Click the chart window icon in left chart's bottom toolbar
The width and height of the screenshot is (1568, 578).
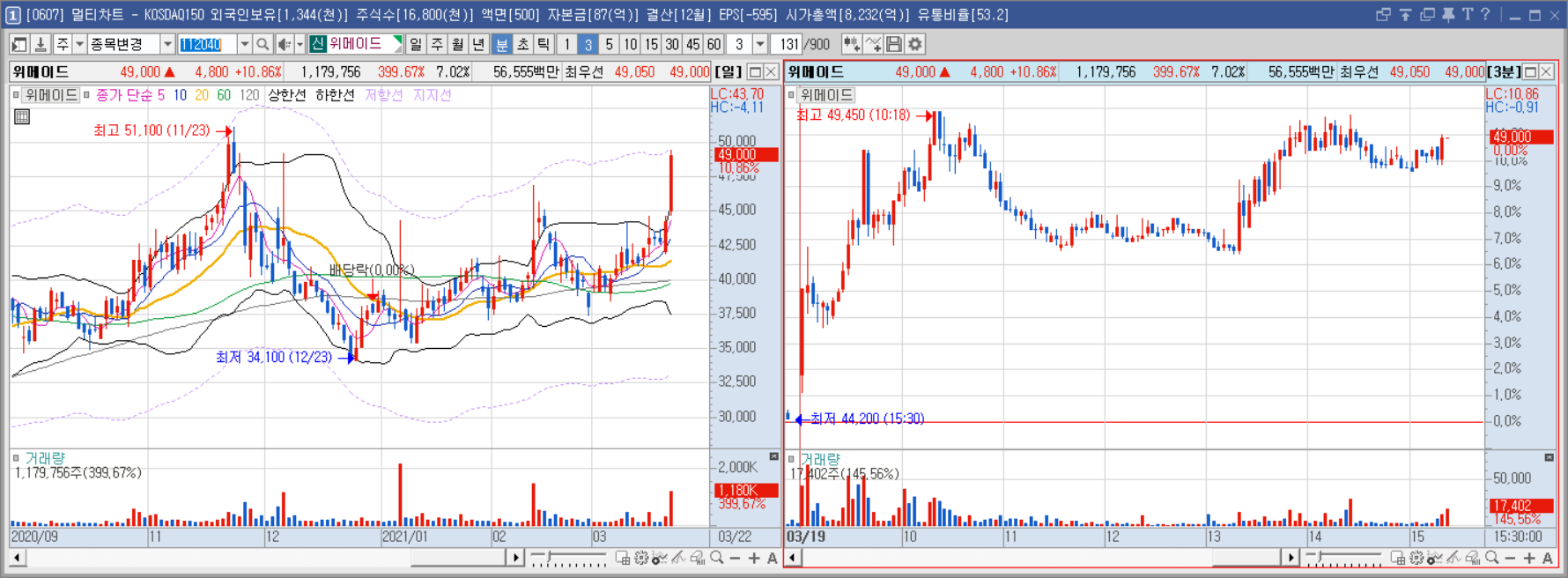[x=622, y=558]
